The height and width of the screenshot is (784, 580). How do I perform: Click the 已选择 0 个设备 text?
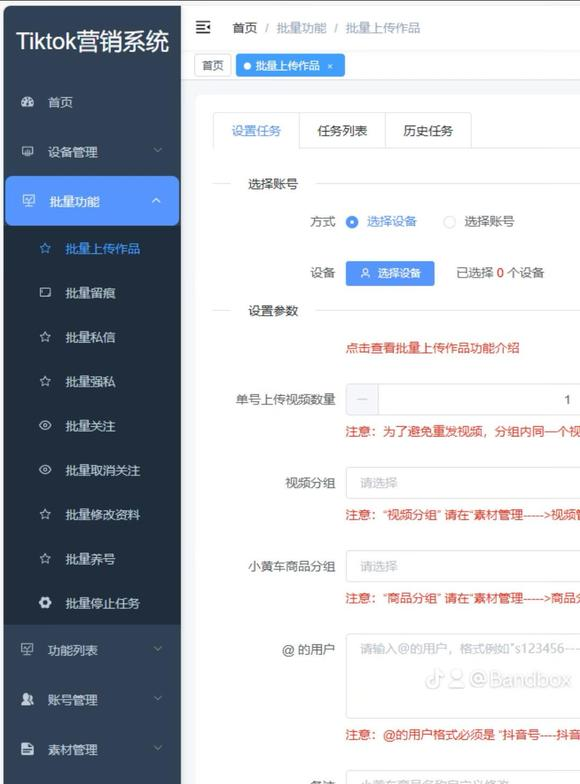500,273
